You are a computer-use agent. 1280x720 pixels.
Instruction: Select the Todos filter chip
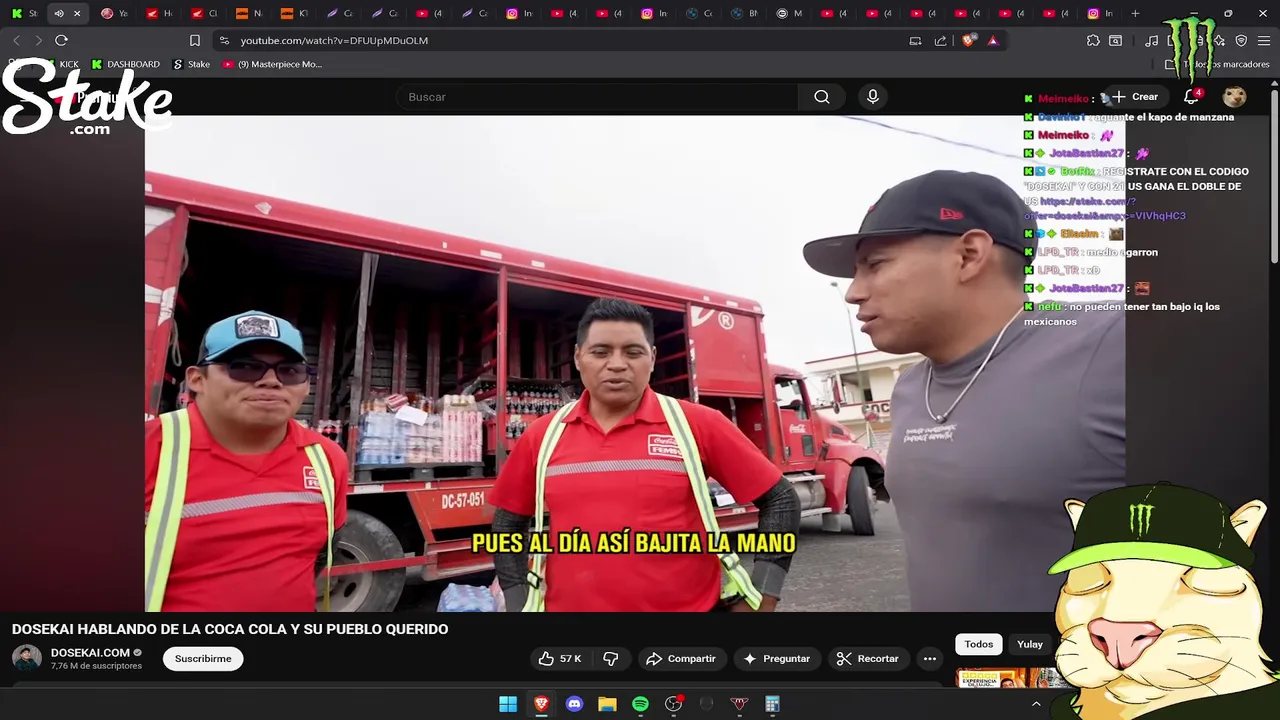click(x=979, y=644)
